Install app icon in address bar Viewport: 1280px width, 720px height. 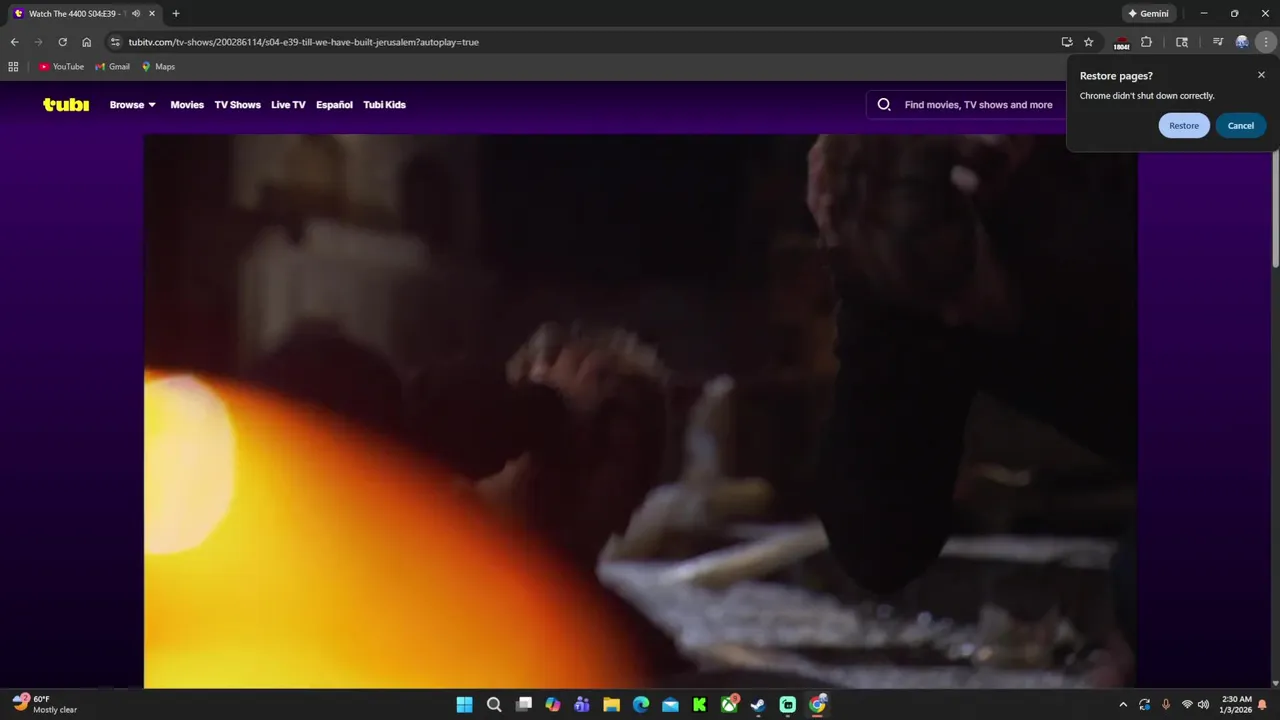[x=1067, y=42]
